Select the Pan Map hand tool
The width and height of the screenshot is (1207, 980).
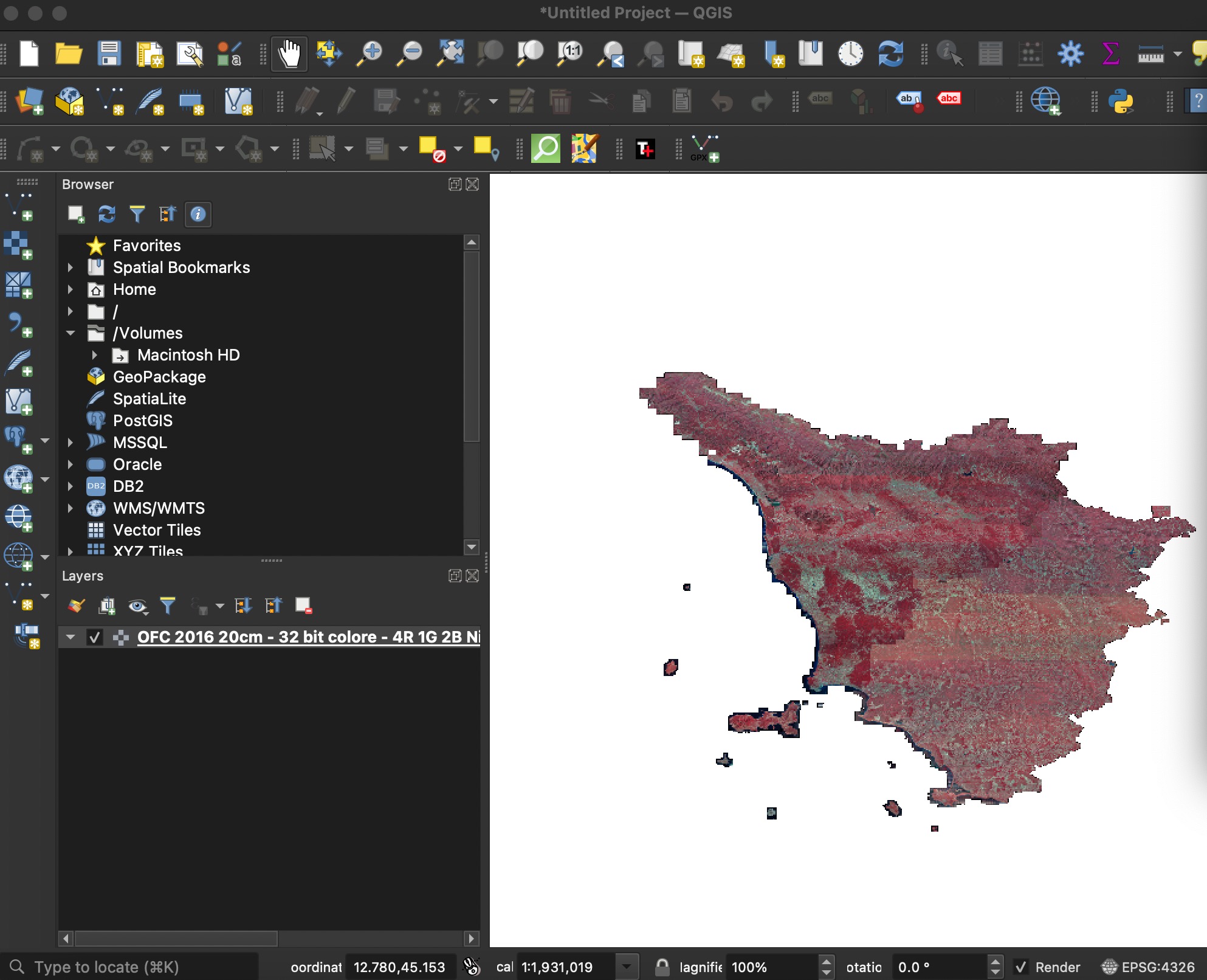(x=289, y=54)
